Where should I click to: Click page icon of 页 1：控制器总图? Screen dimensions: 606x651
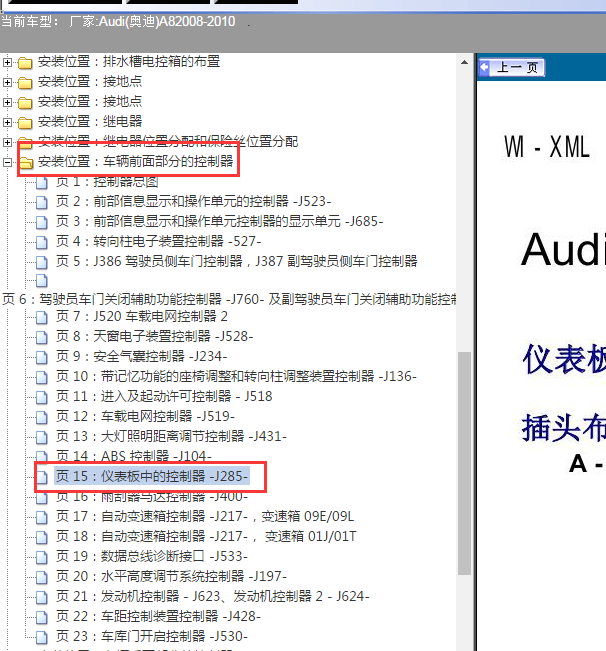[x=42, y=182]
